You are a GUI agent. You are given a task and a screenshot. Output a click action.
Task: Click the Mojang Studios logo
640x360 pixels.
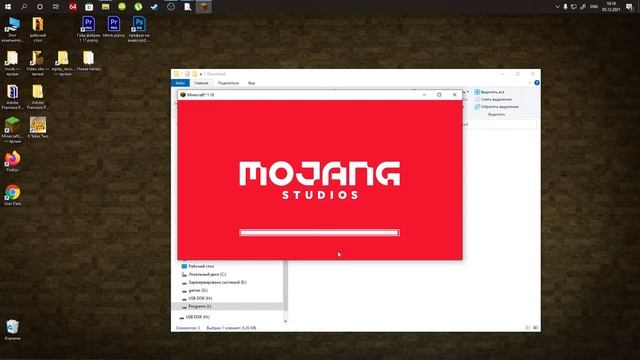(x=319, y=180)
